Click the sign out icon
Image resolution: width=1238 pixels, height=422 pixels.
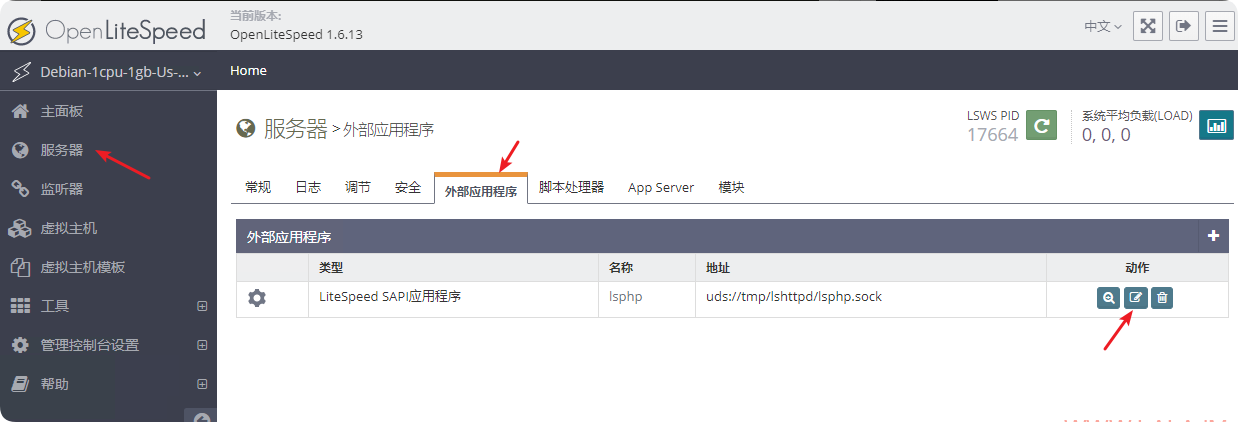point(1183,26)
